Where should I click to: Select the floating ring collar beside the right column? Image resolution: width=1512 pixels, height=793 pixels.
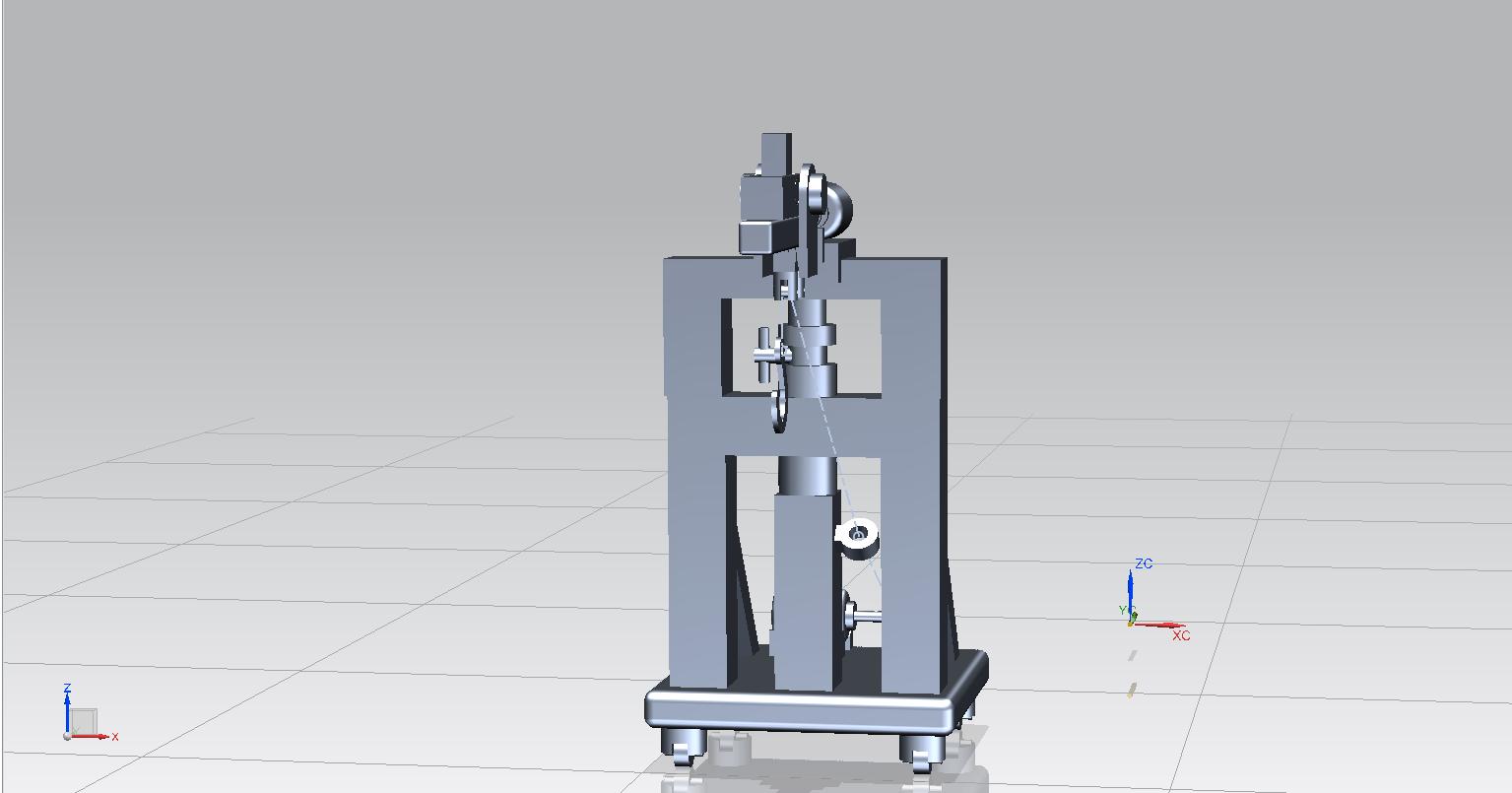[x=858, y=538]
